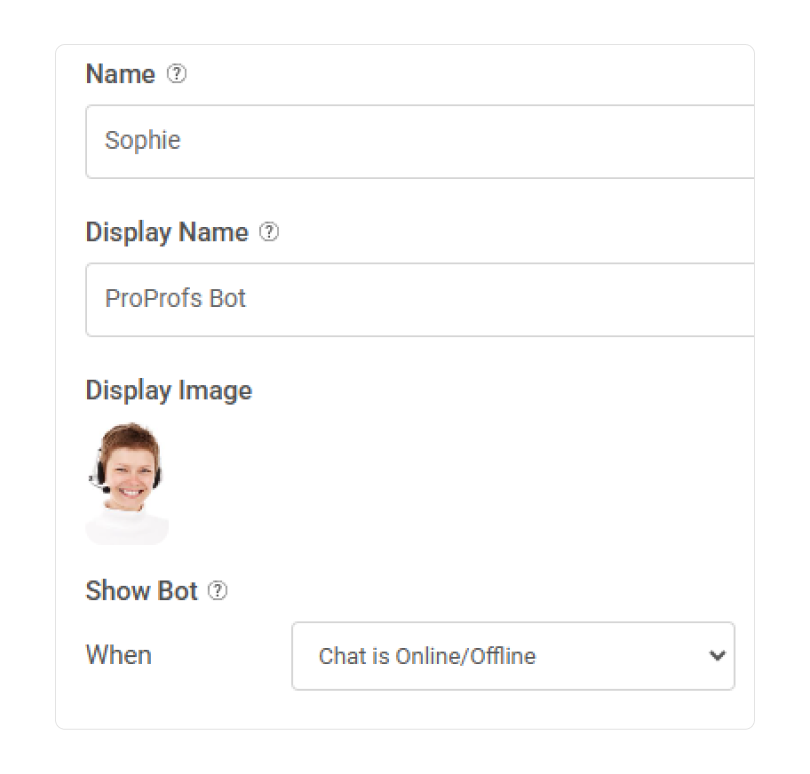The width and height of the screenshot is (810, 774).
Task: Click the 'Name' field label
Action: click(x=120, y=75)
